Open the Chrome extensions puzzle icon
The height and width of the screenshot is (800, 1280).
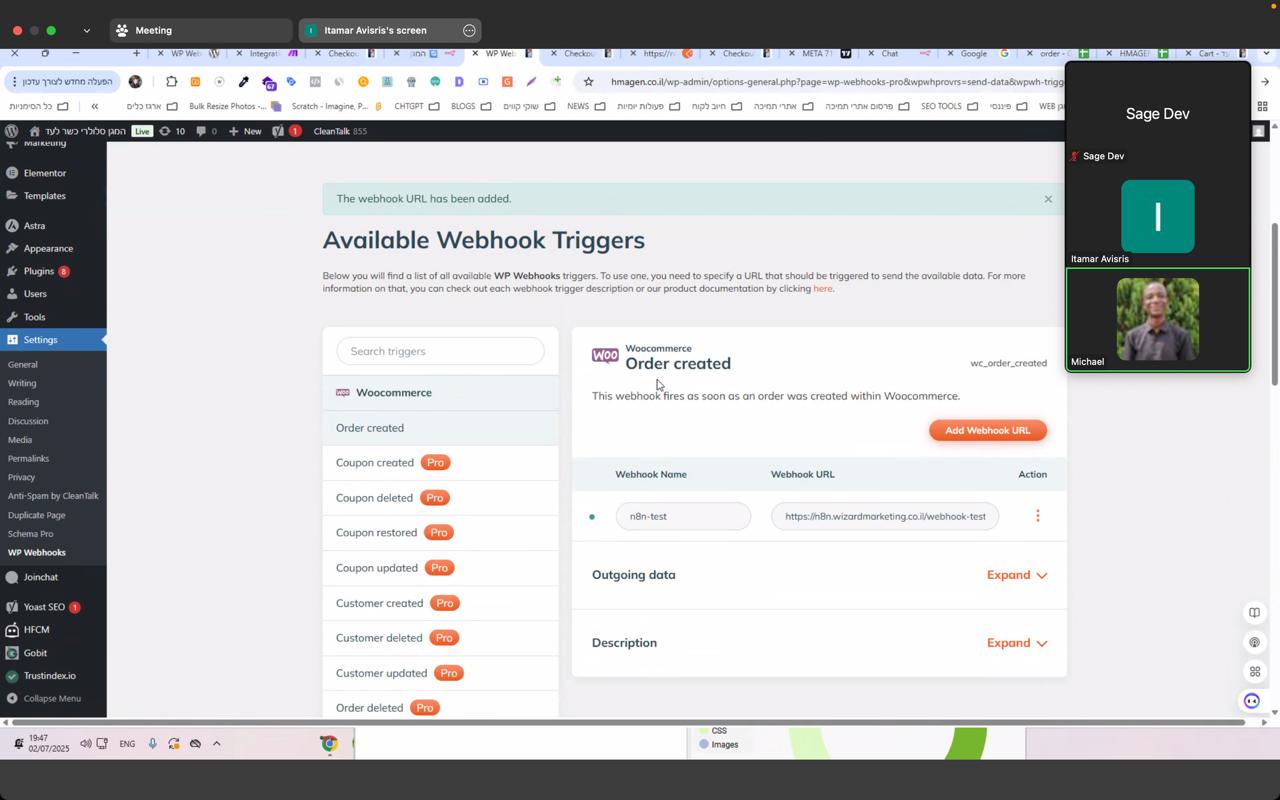click(x=171, y=82)
